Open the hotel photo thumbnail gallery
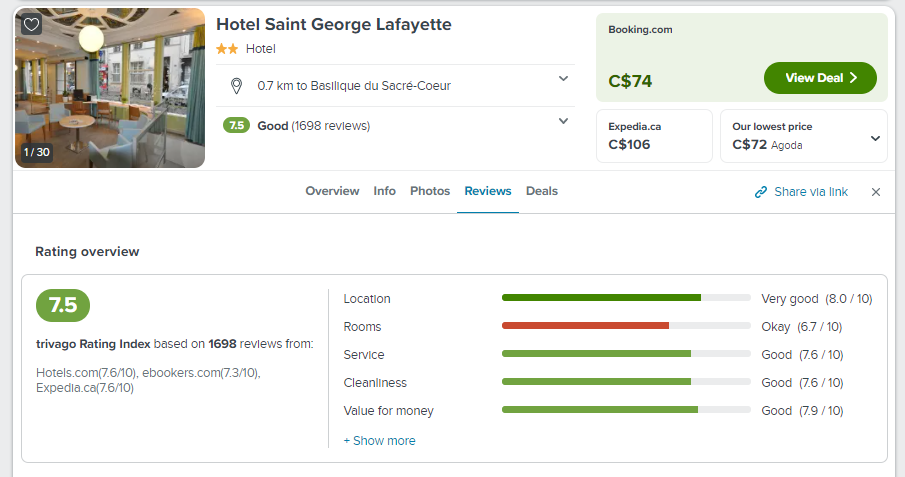This screenshot has height=477, width=905. (110, 88)
